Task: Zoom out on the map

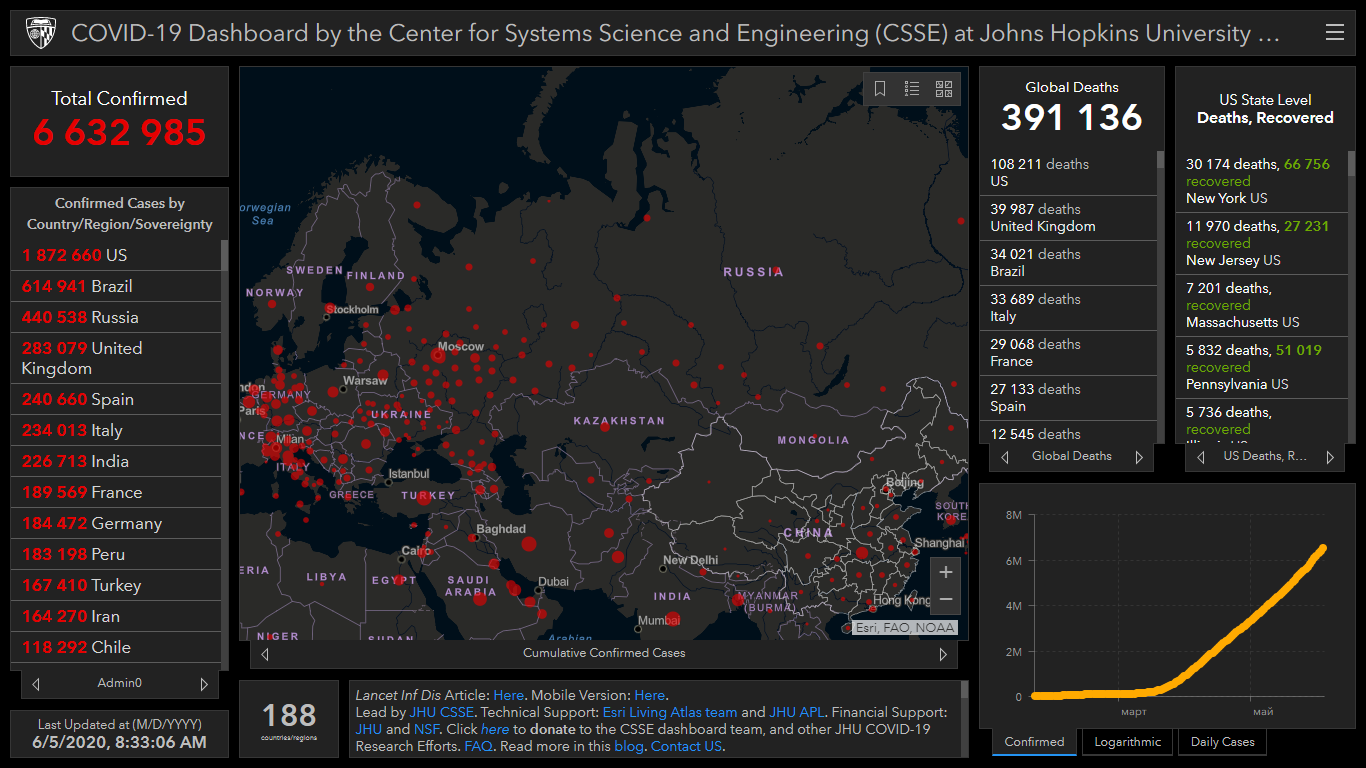Action: click(x=946, y=600)
